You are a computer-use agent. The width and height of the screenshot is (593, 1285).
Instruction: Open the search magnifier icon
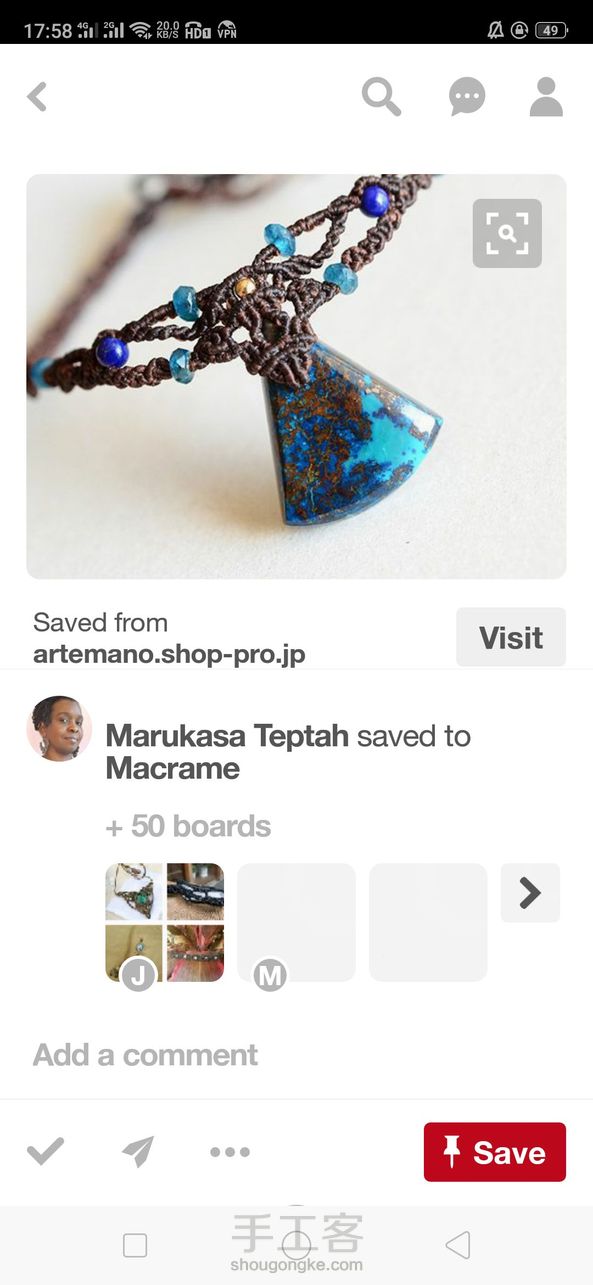click(x=381, y=97)
